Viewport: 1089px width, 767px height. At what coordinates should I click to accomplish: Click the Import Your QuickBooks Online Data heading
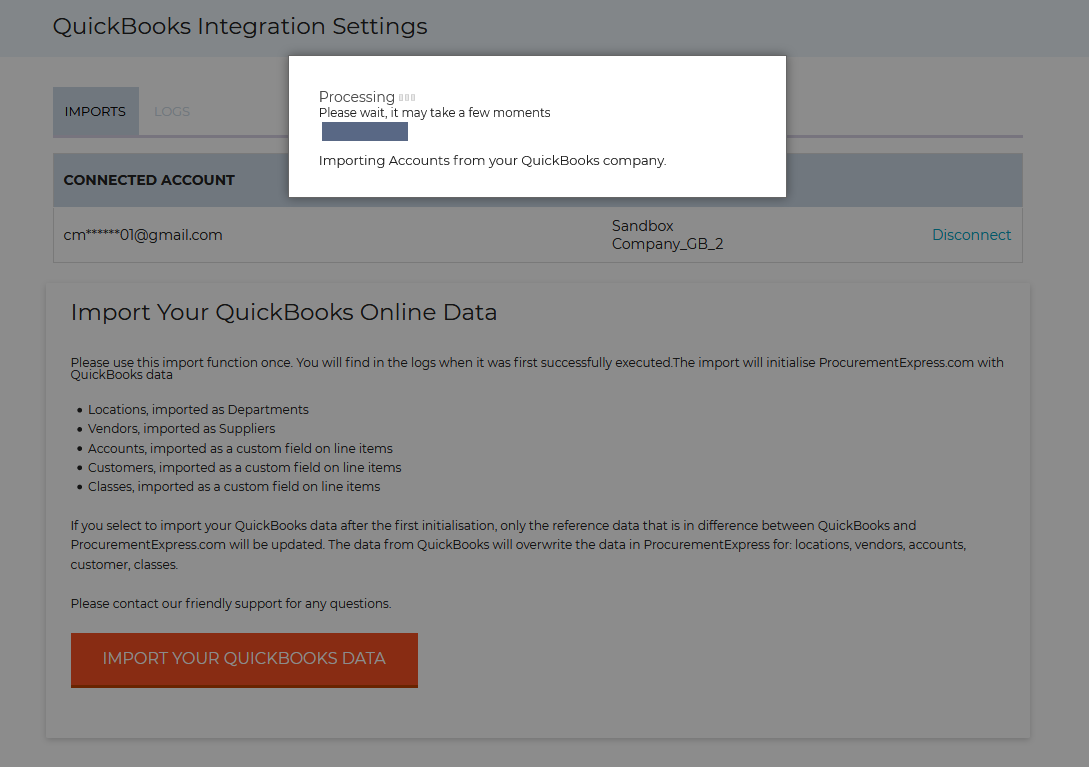(283, 312)
